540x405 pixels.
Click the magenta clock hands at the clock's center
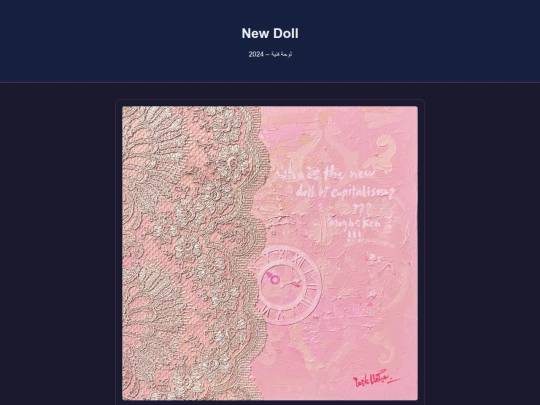[282, 280]
